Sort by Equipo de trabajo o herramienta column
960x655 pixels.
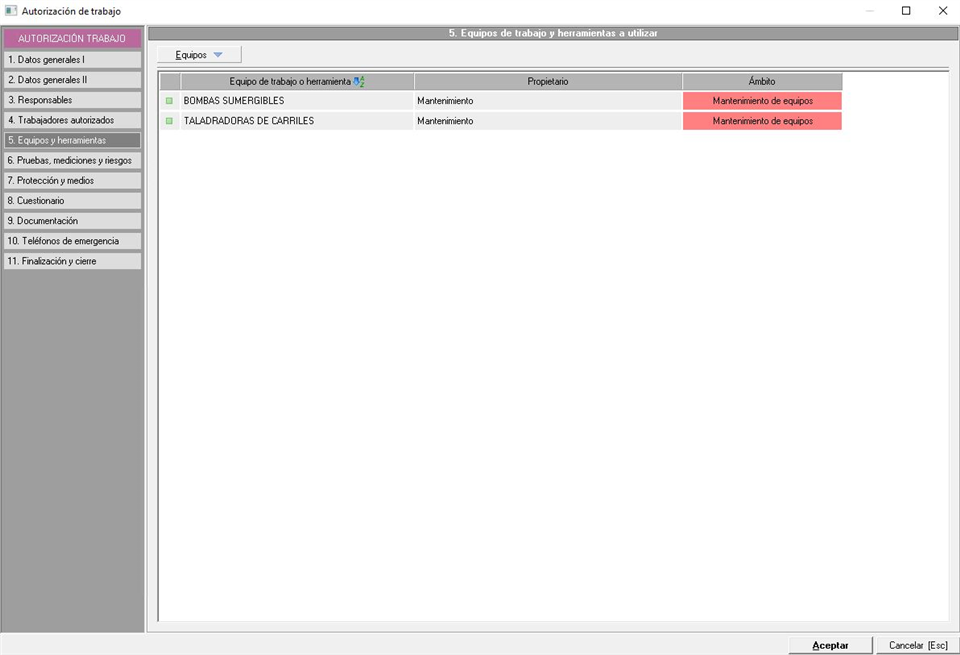(x=297, y=81)
